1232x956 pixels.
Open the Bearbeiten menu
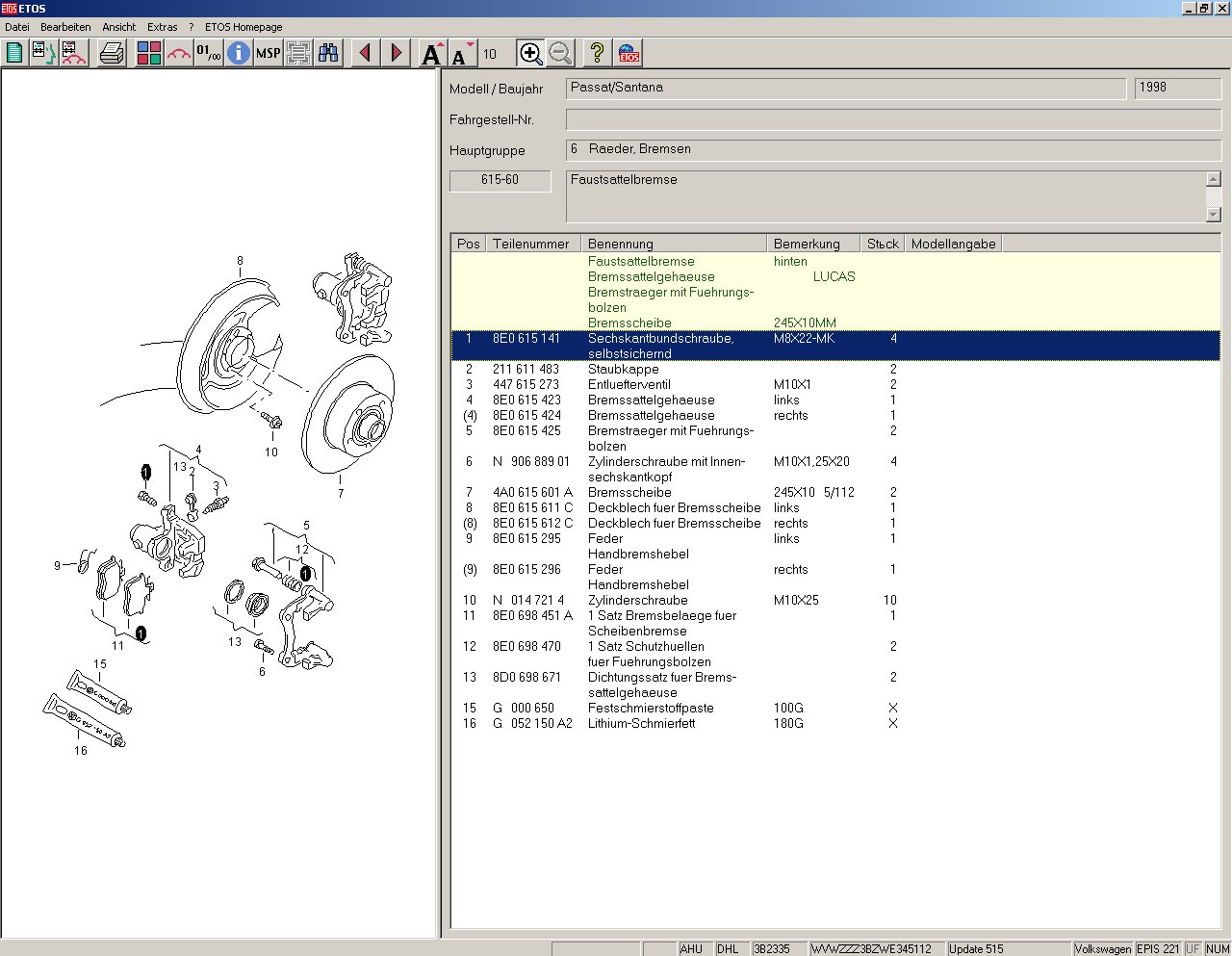(x=65, y=27)
